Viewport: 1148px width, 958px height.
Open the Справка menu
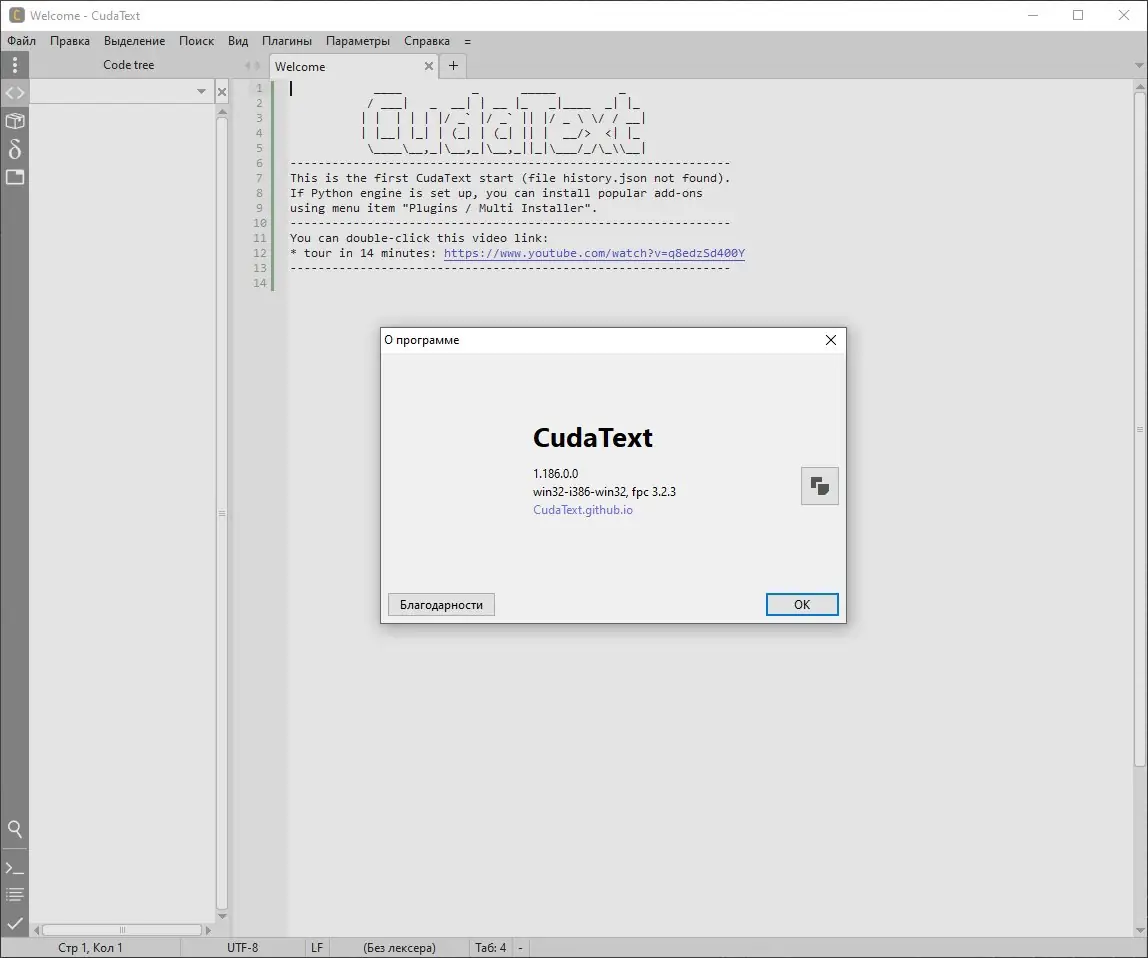(427, 41)
